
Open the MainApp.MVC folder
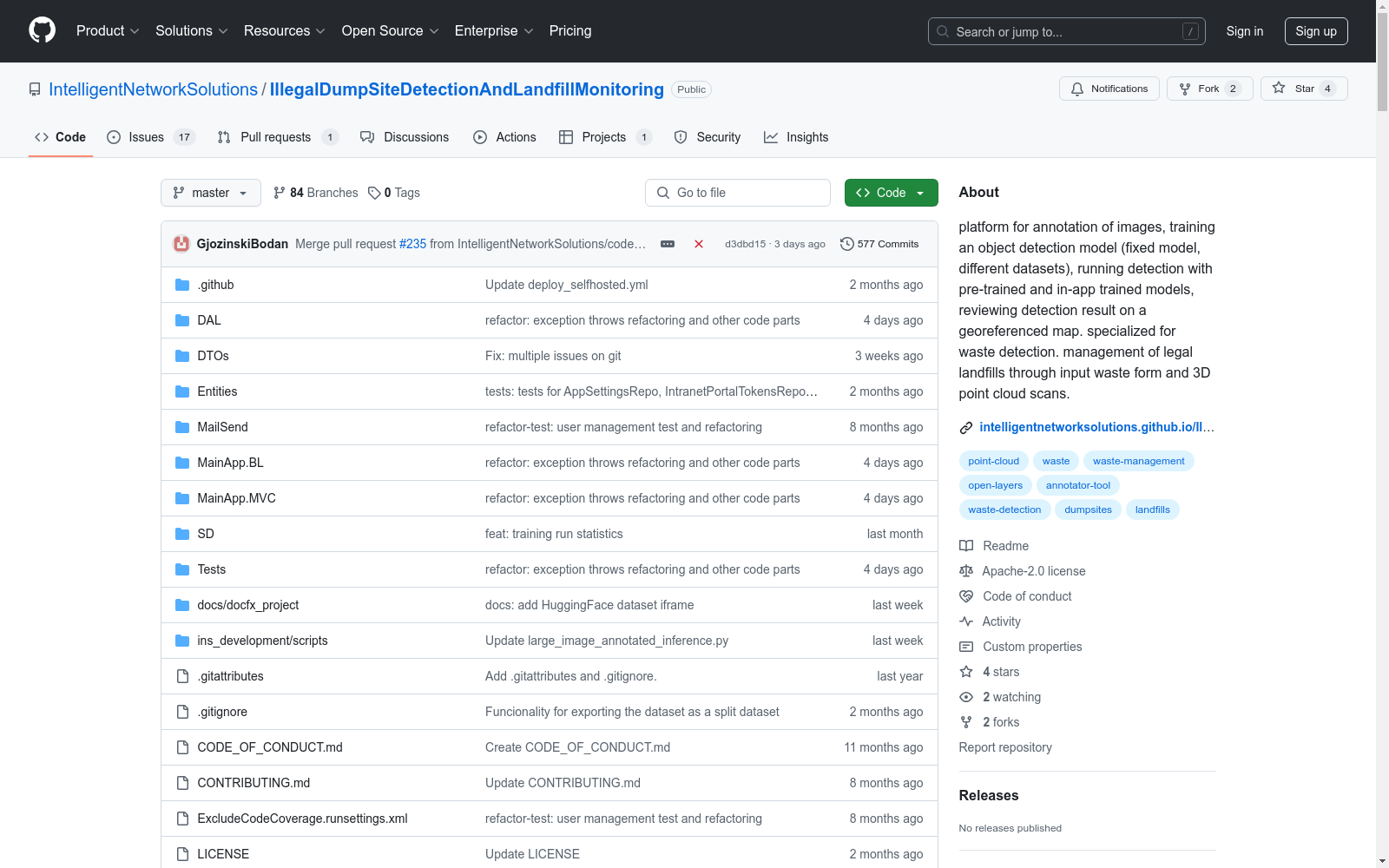pos(236,498)
